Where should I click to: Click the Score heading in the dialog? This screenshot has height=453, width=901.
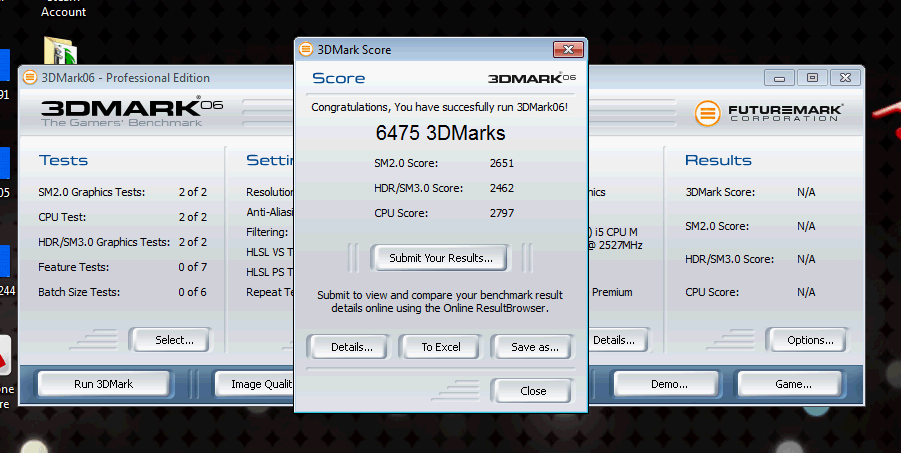point(338,78)
